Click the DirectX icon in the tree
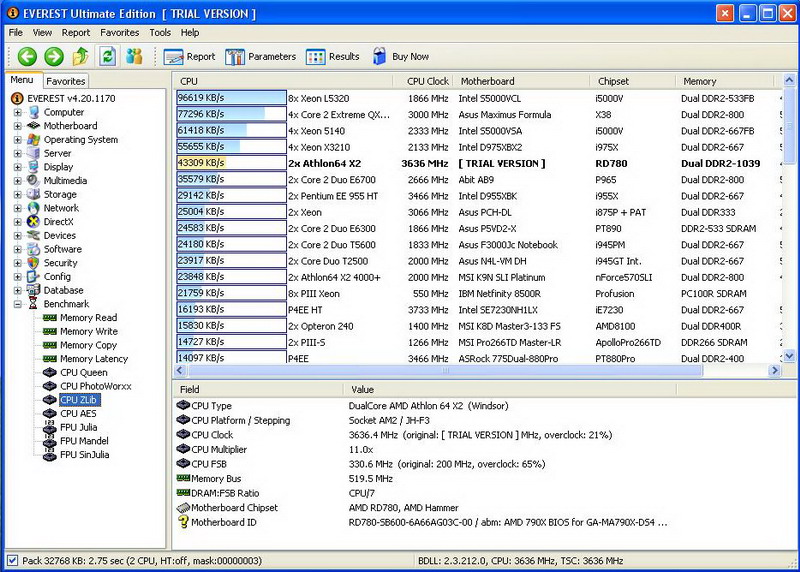Viewport: 800px width, 572px height. (34, 221)
